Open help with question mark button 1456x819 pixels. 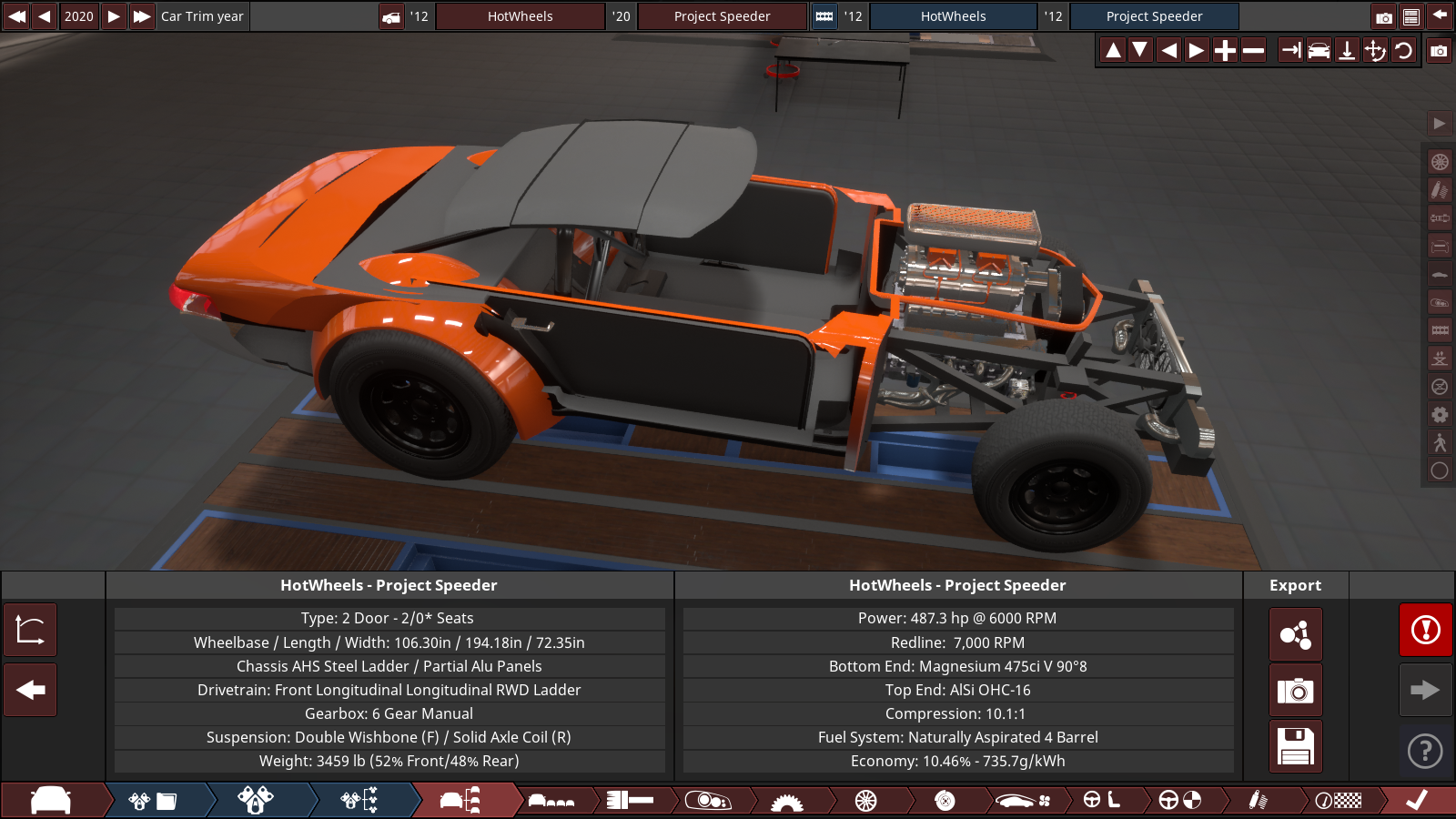click(x=1425, y=751)
